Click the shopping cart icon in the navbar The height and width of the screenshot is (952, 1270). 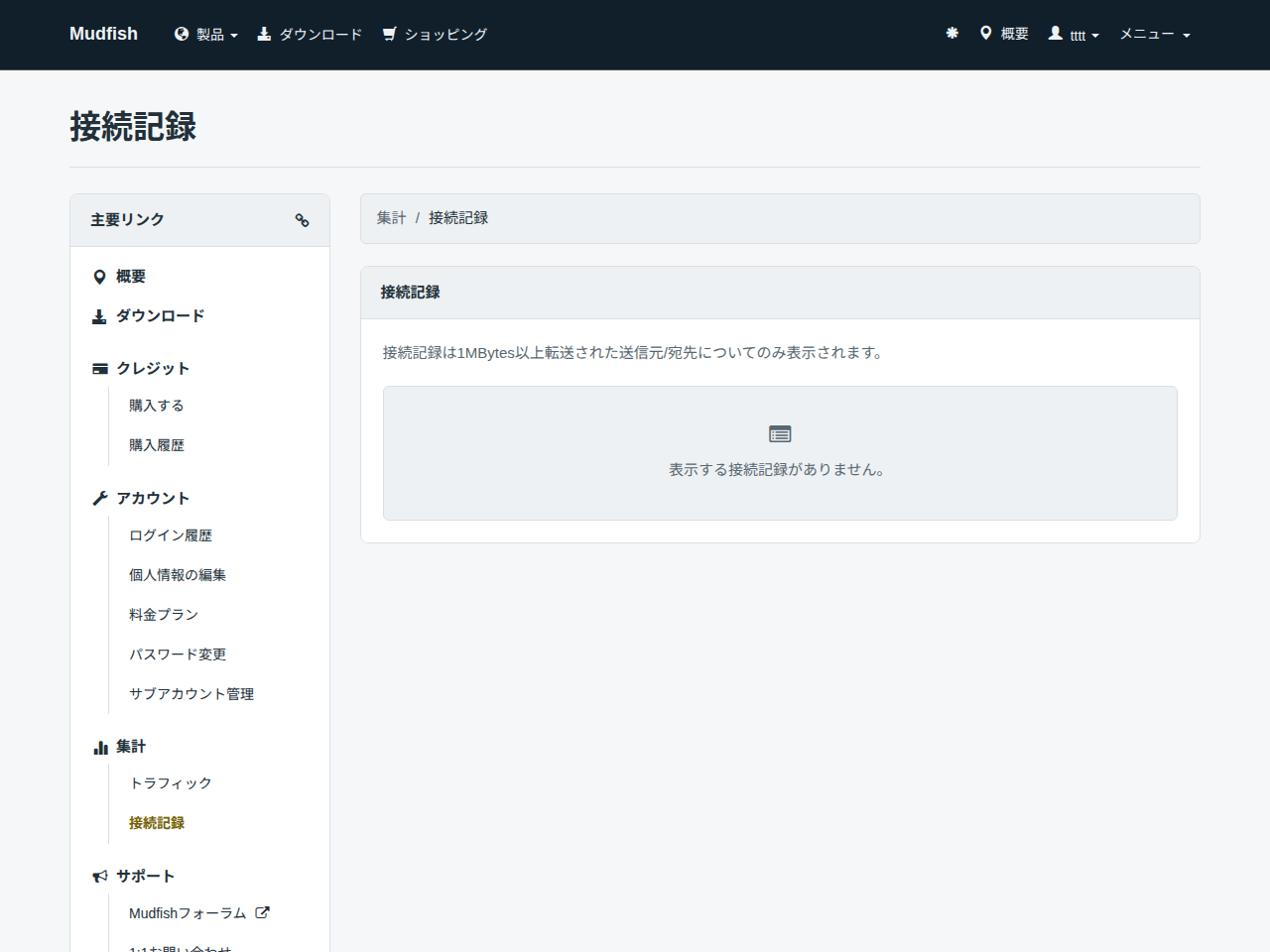click(x=390, y=34)
